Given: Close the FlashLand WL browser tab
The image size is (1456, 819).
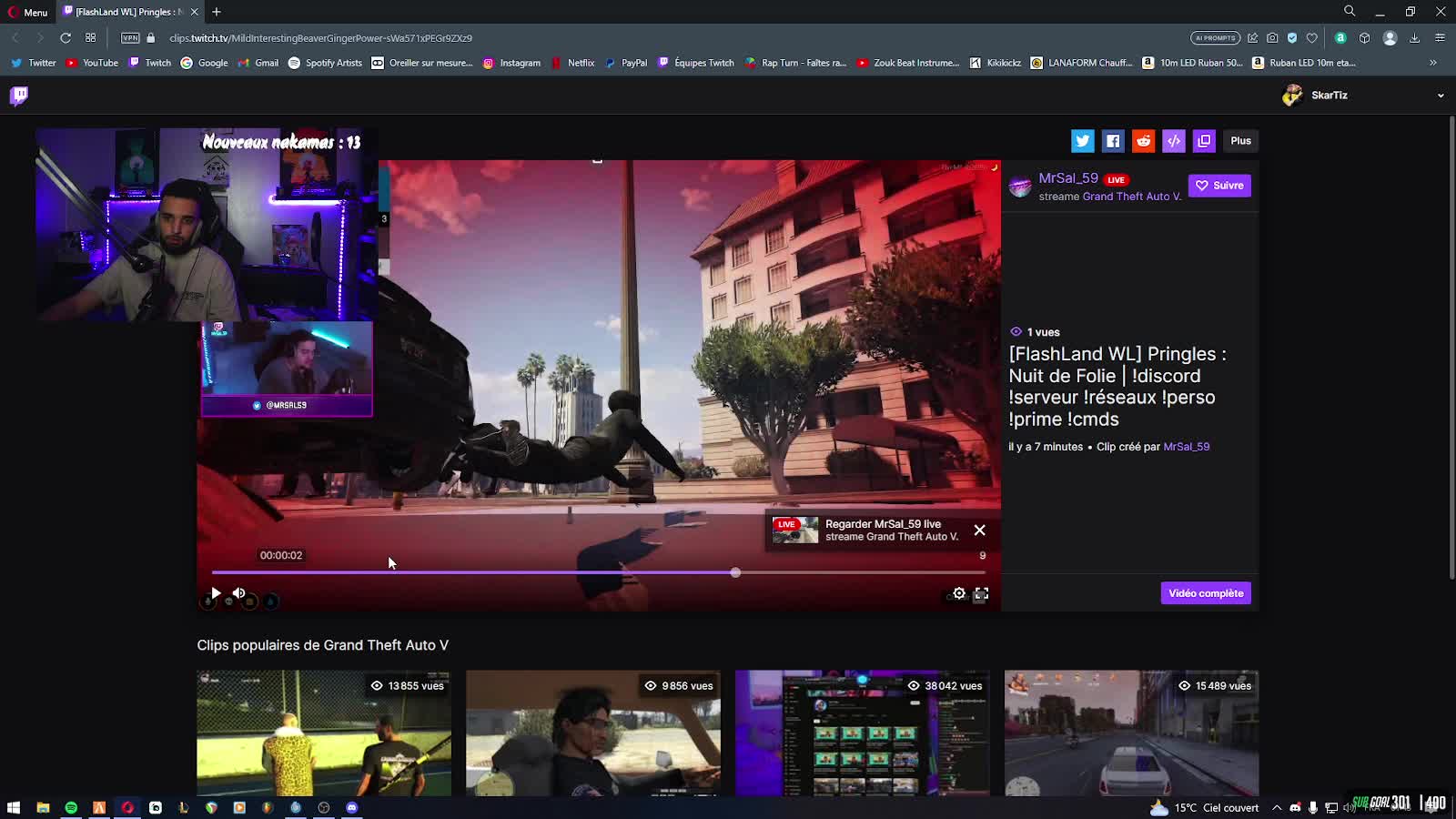Looking at the screenshot, I should coord(194,12).
